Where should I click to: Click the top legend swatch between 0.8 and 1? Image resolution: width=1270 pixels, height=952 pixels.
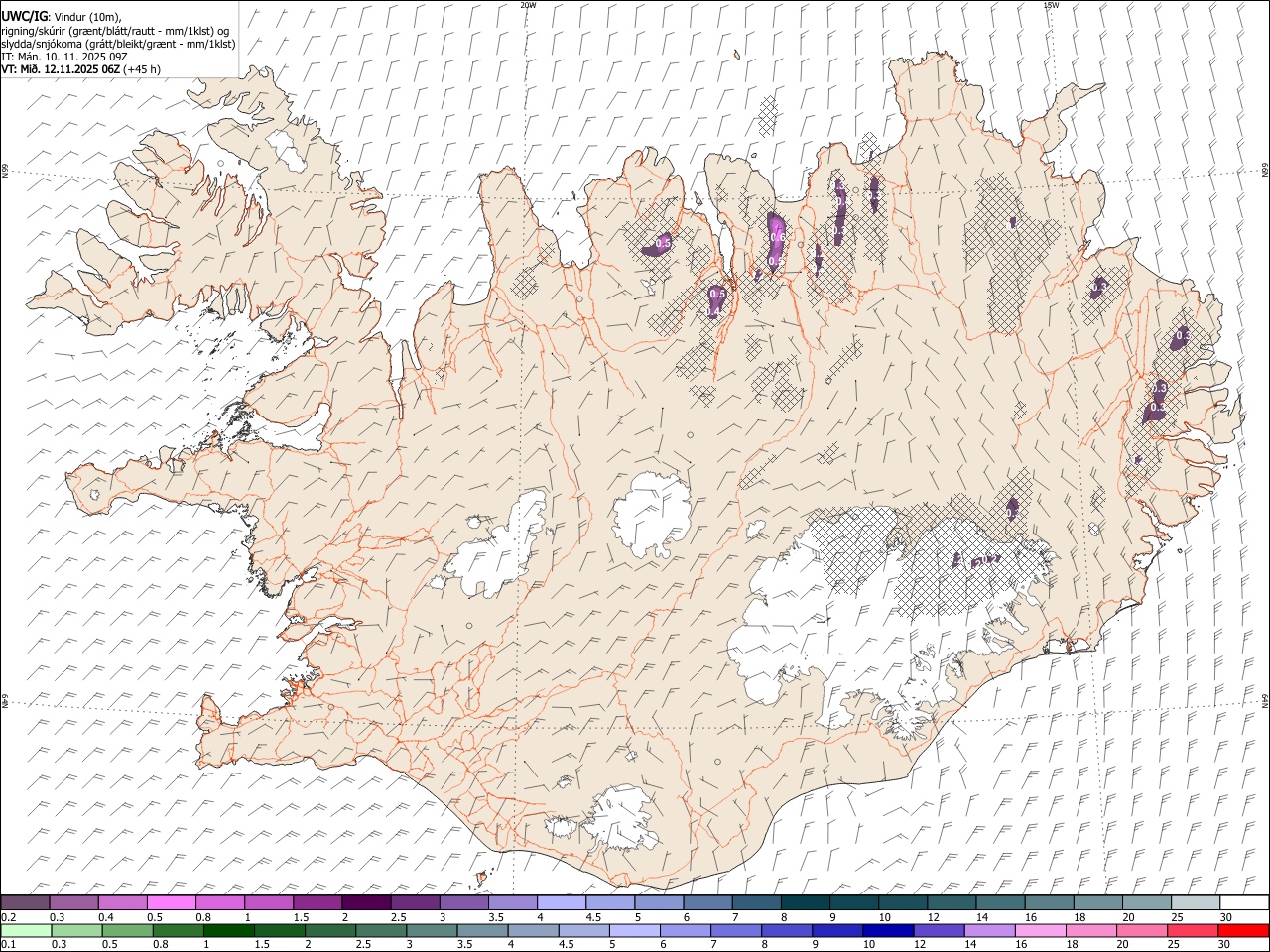(x=219, y=903)
